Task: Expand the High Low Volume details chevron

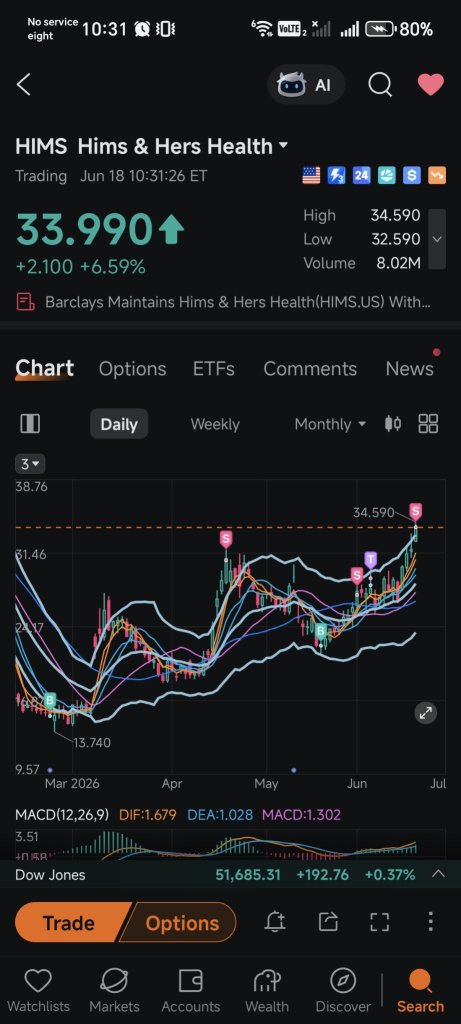Action: (437, 239)
